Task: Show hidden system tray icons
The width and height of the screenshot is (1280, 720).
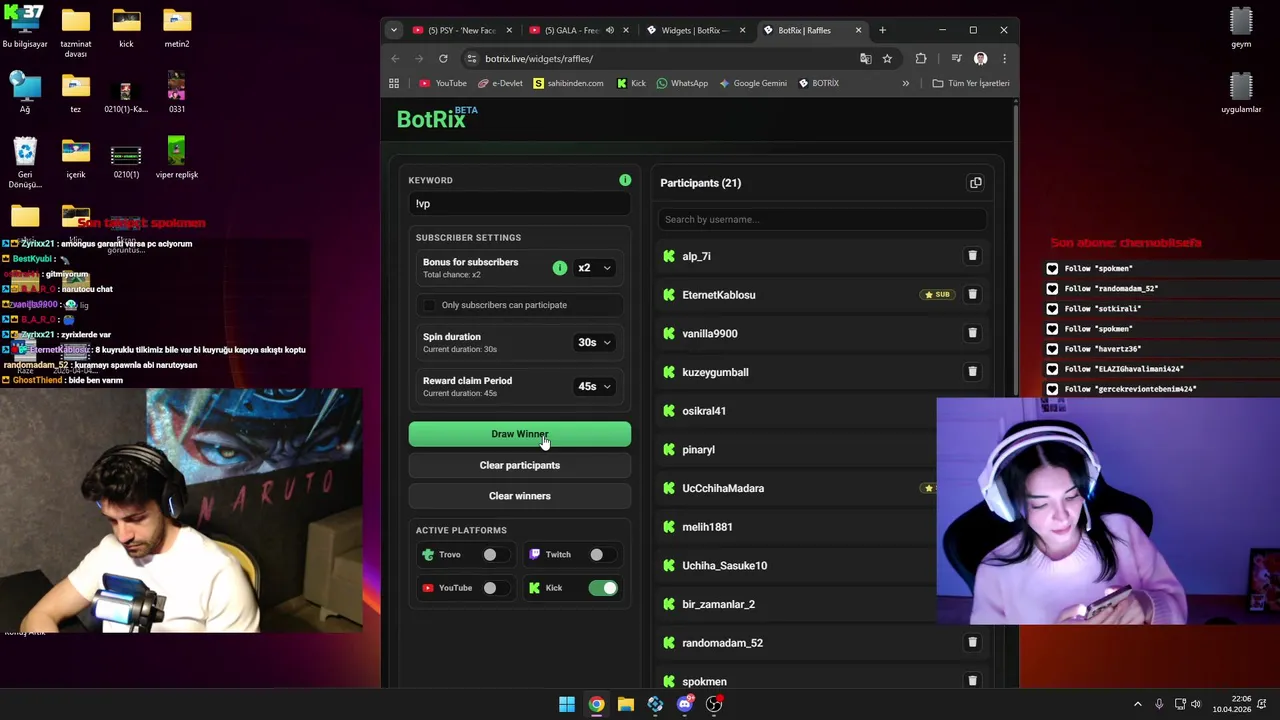Action: pyautogui.click(x=1137, y=704)
